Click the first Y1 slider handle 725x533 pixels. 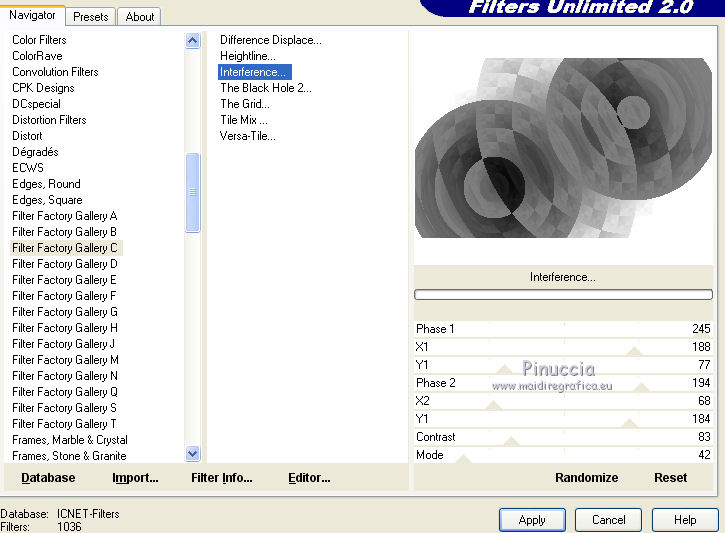(504, 369)
